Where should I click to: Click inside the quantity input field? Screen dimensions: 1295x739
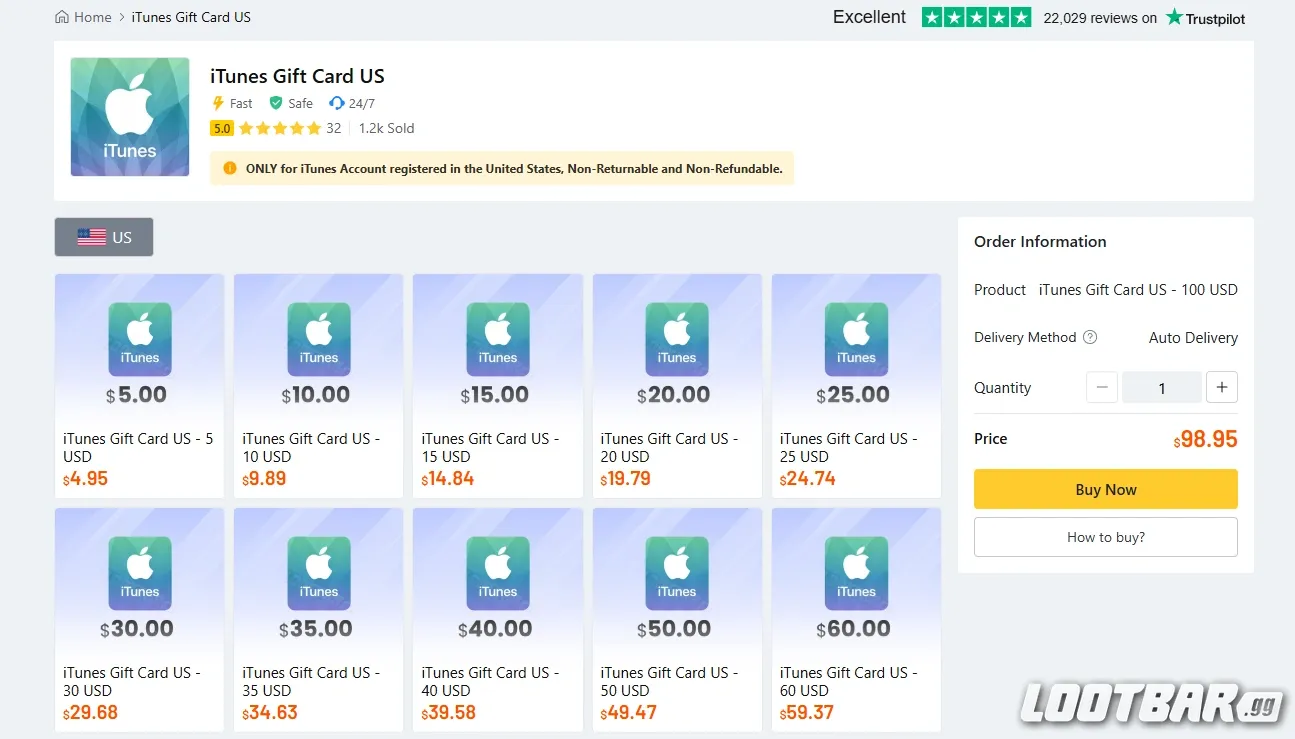point(1161,387)
